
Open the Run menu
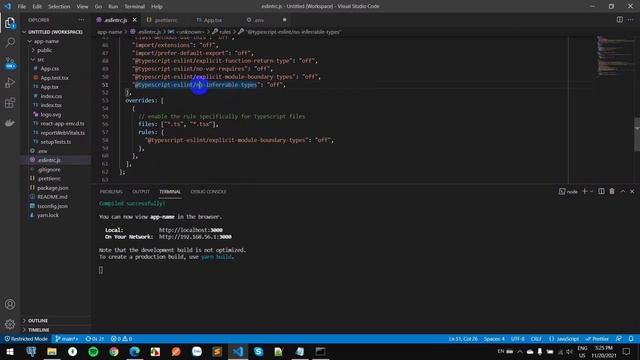pos(113,6)
